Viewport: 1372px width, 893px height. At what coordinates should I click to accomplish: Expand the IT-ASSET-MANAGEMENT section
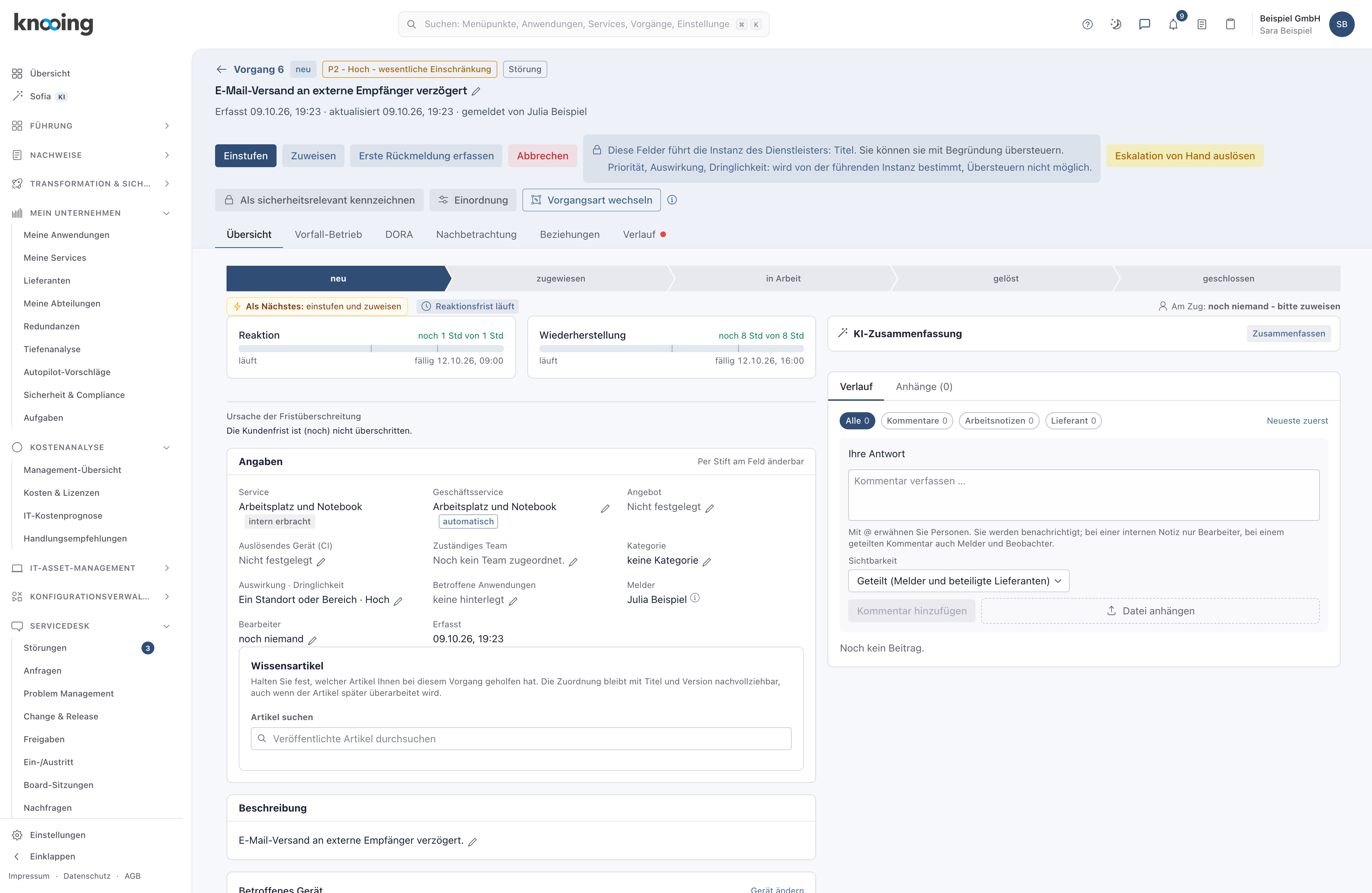(x=92, y=568)
